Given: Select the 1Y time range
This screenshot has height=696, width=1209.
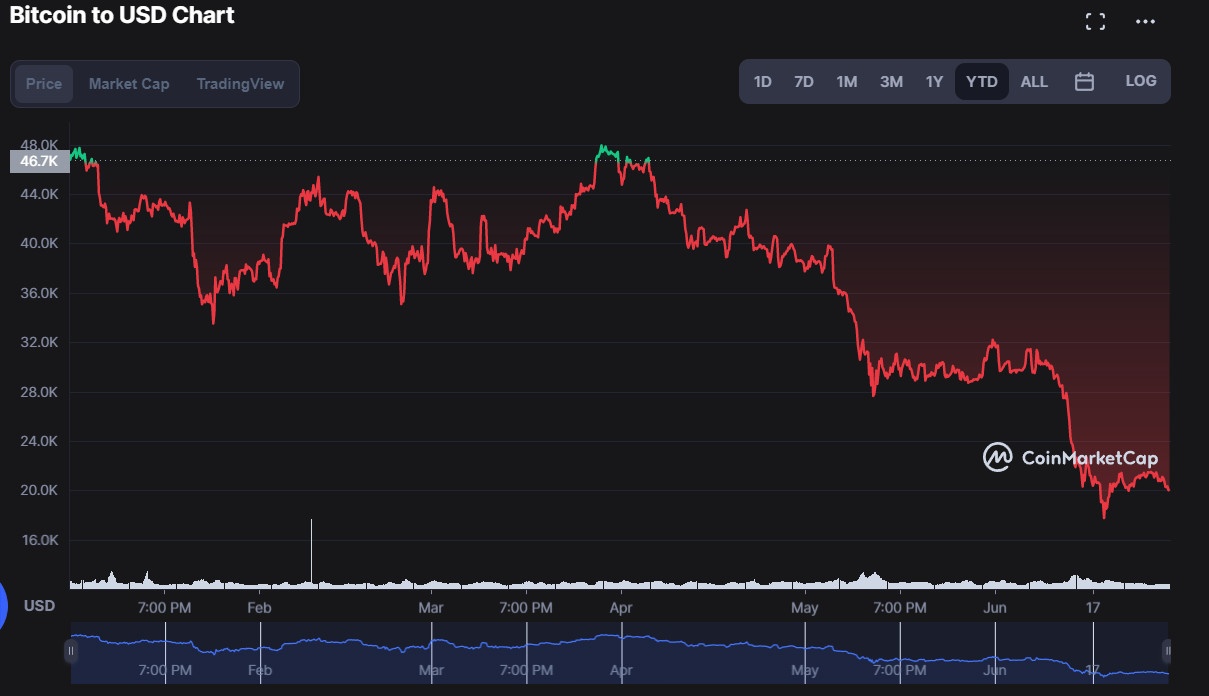Looking at the screenshot, I should (x=934, y=82).
